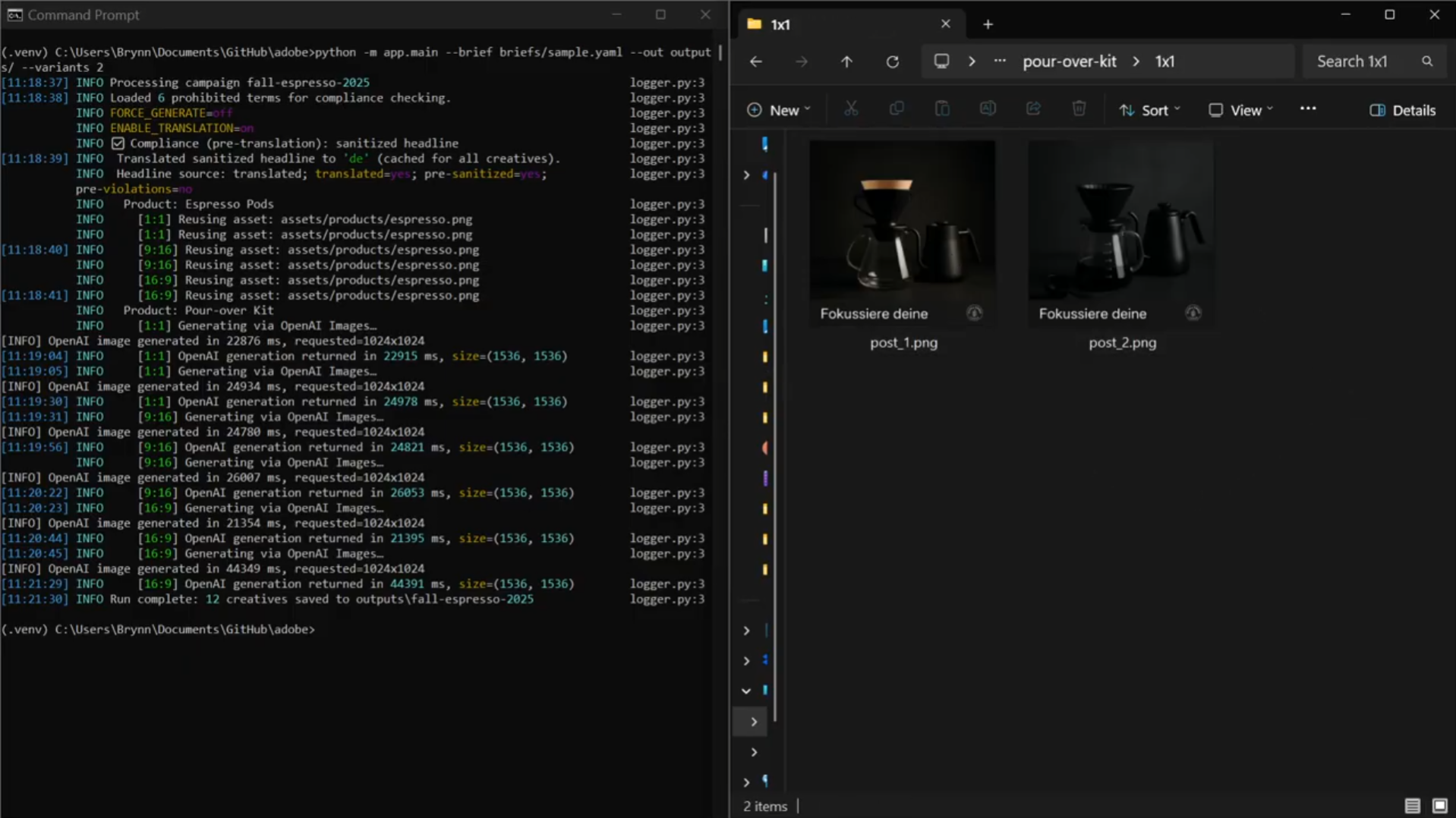
Task: Expand the highlighted navigation tree item
Action: point(754,722)
